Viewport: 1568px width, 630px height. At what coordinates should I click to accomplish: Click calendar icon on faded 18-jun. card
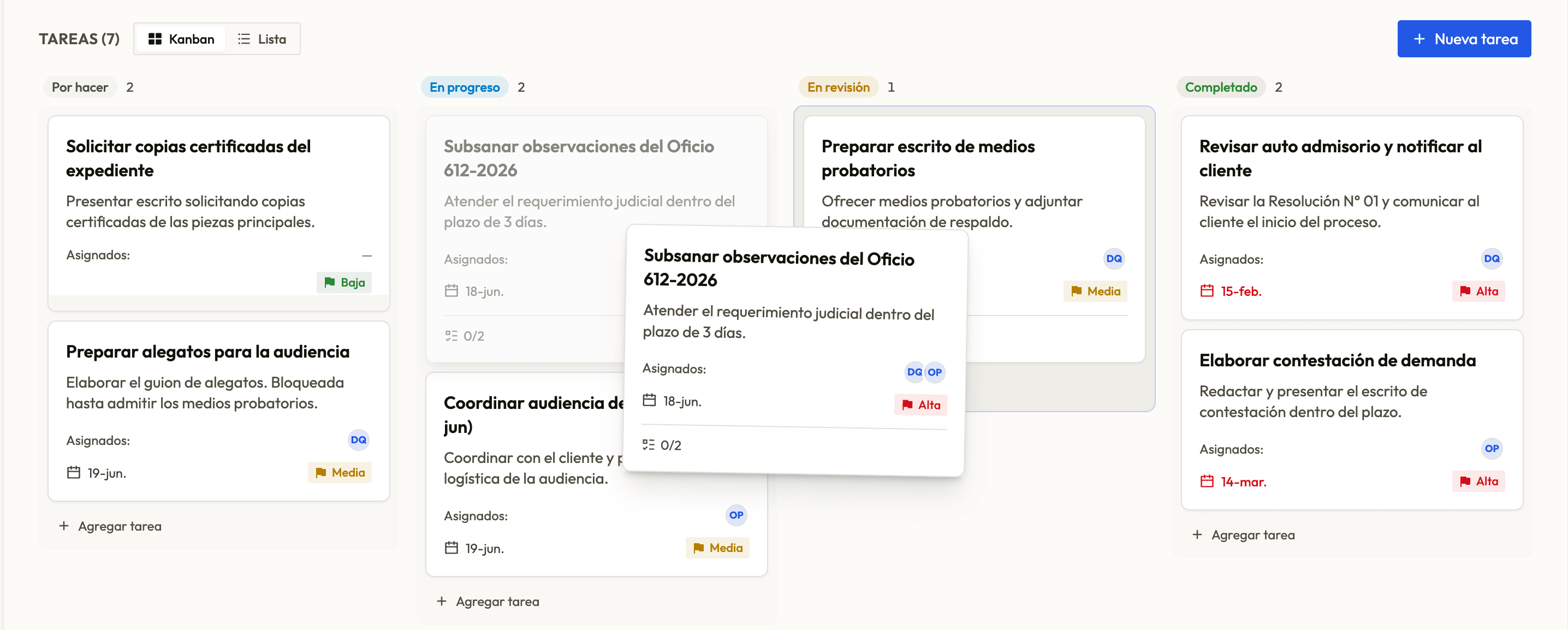pos(451,291)
